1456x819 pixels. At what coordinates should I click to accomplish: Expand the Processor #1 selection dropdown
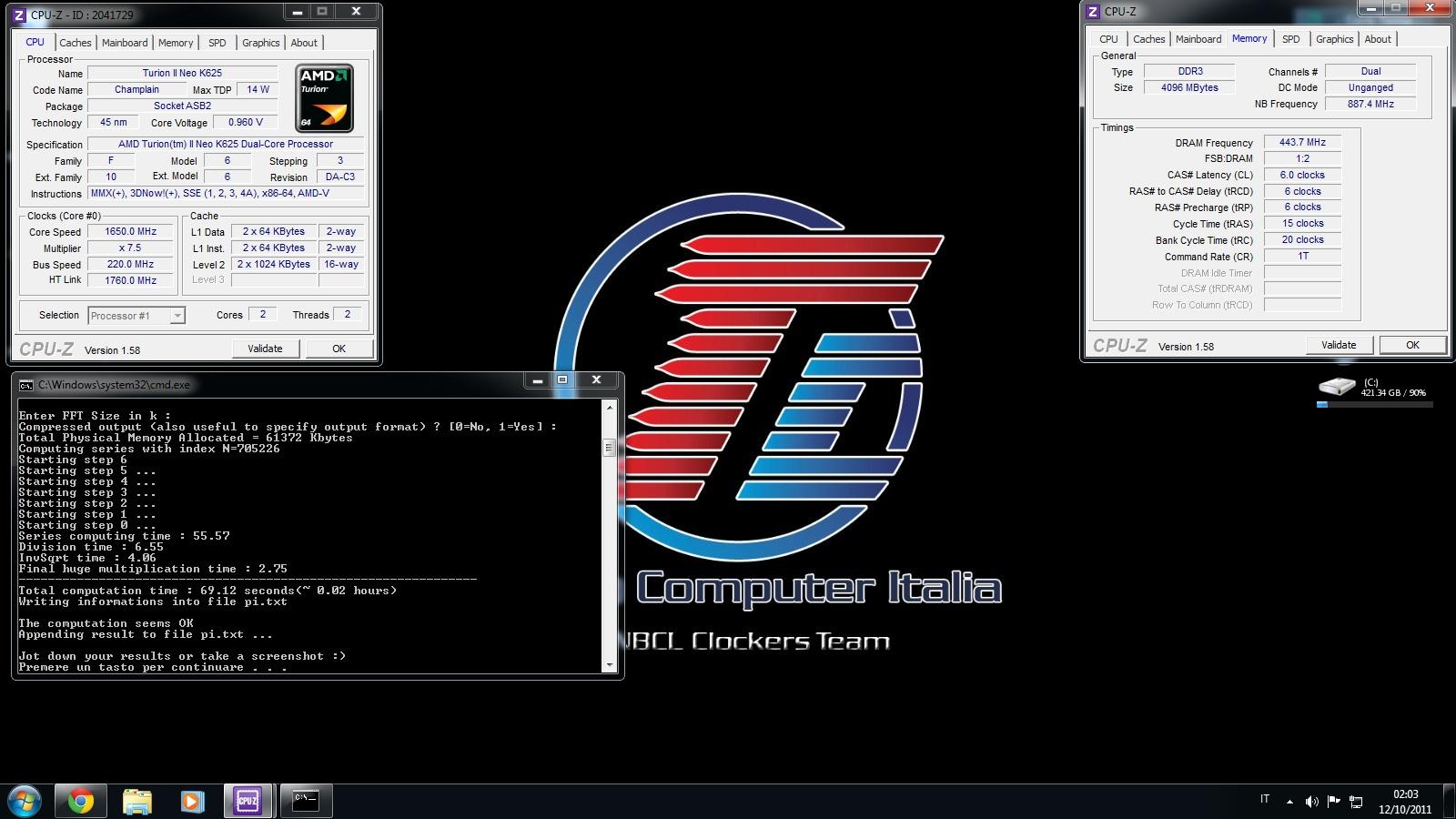(x=177, y=316)
